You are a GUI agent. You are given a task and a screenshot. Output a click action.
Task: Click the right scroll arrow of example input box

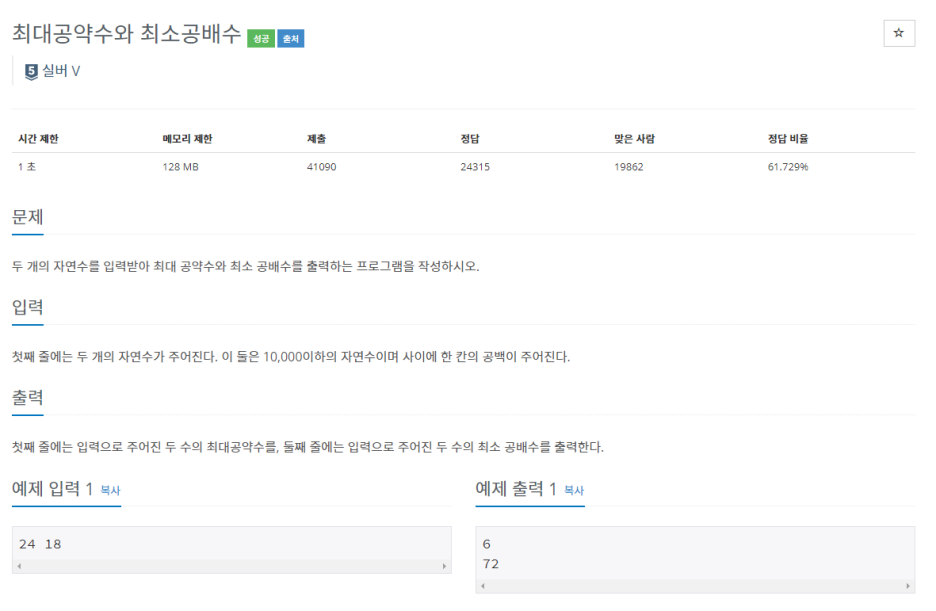pyautogui.click(x=444, y=566)
